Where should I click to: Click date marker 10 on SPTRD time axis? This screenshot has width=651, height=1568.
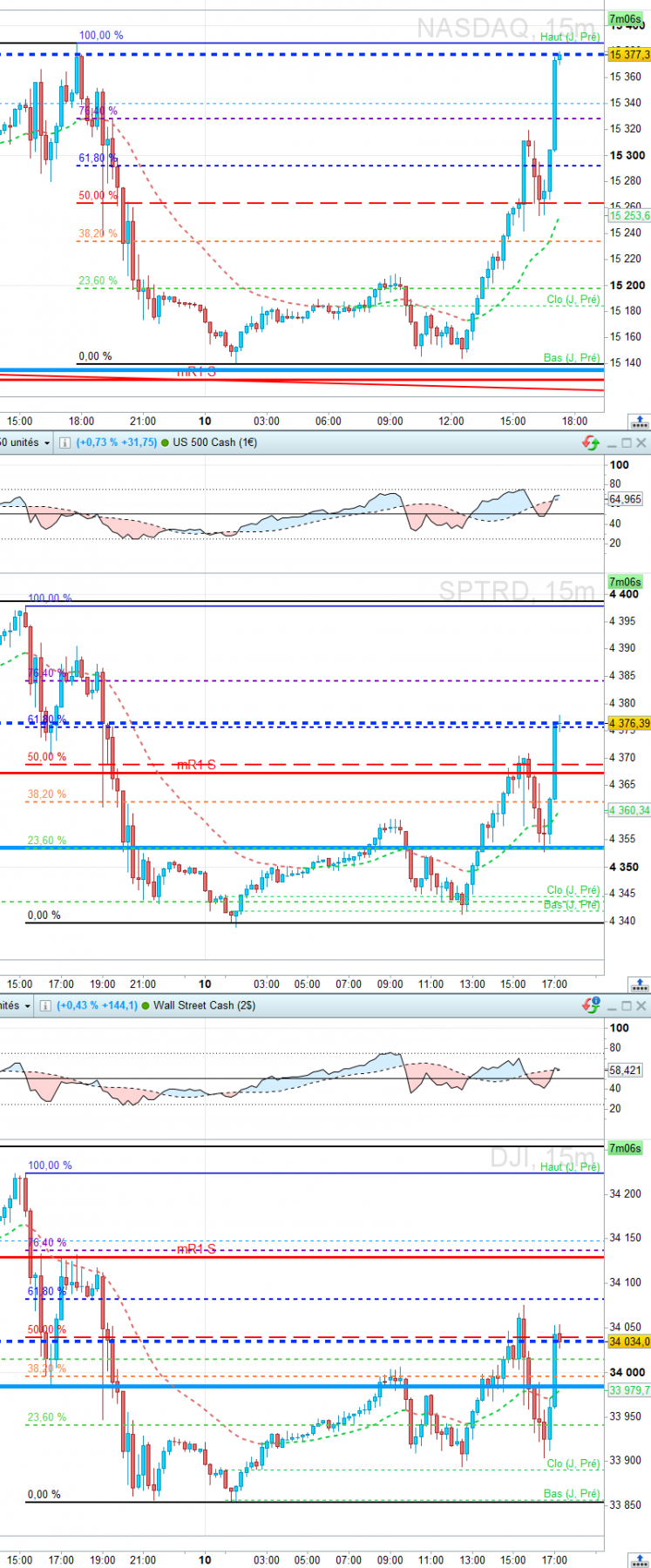point(205,984)
